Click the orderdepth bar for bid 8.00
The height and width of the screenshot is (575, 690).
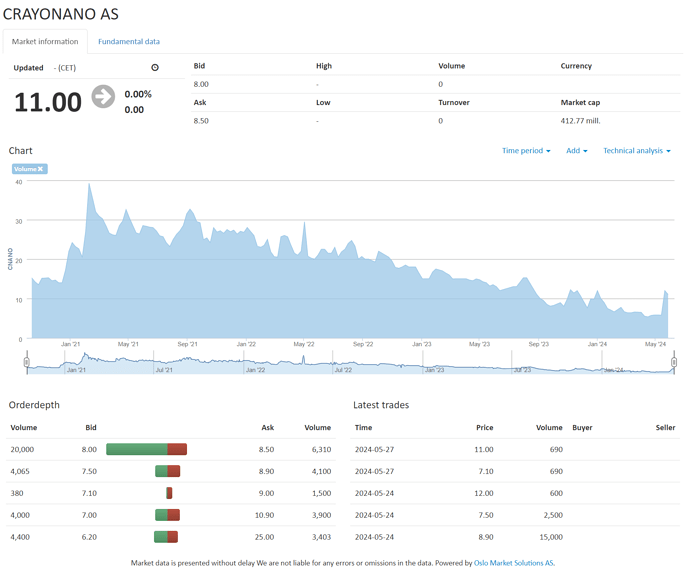[x=147, y=449]
